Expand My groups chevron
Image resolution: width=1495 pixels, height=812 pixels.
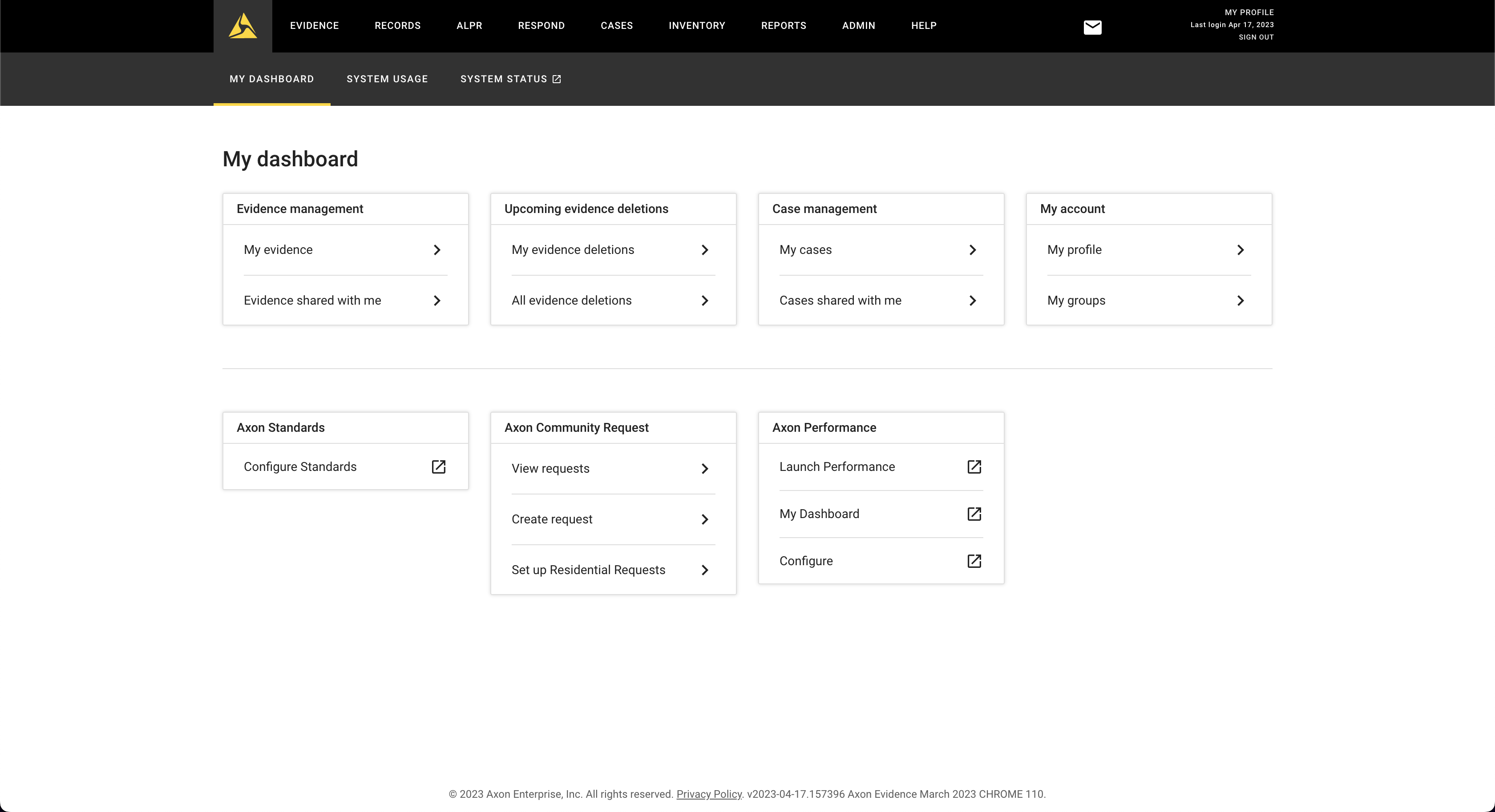tap(1240, 301)
